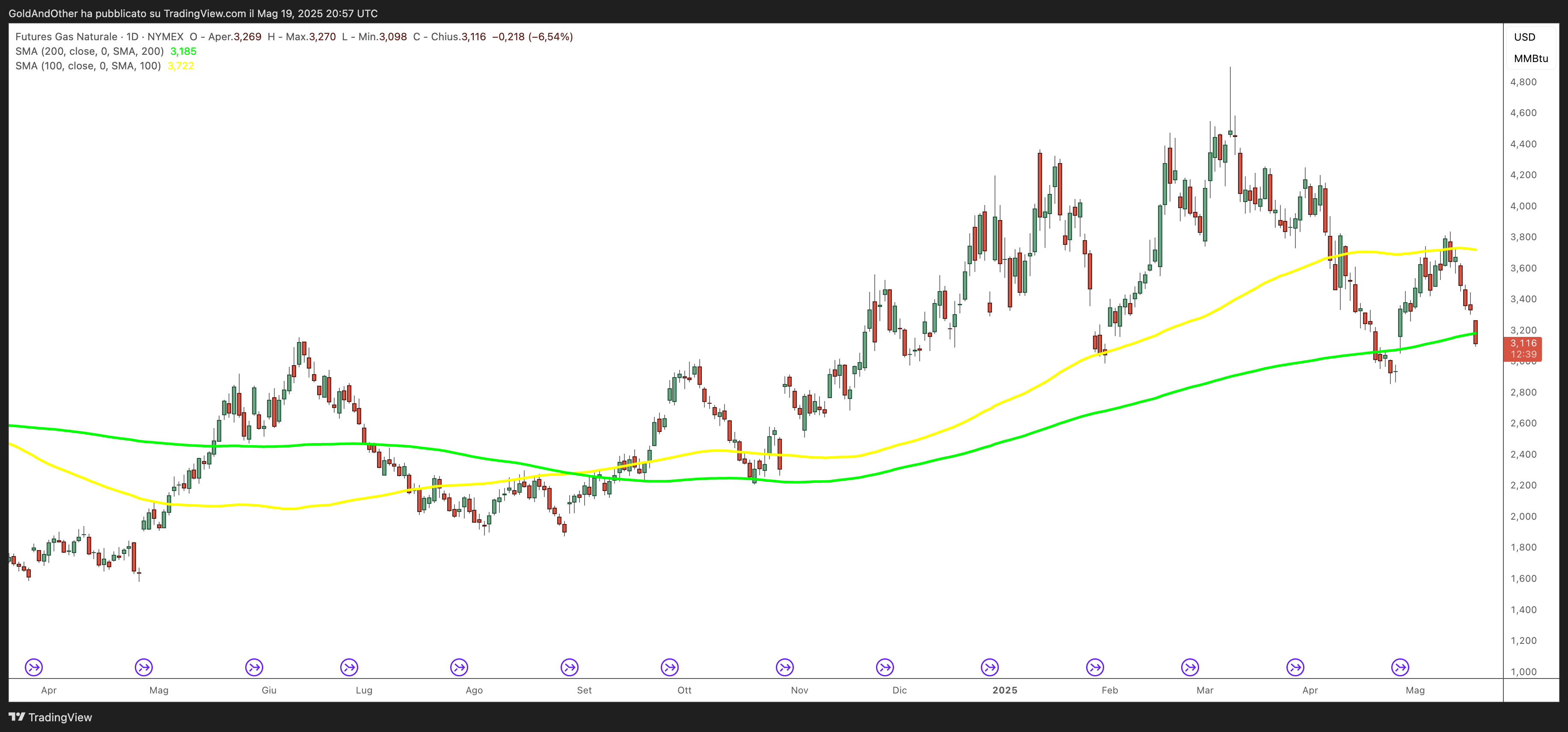Click the Lug month label on the time axis
This screenshot has width=1568, height=732.
(364, 690)
